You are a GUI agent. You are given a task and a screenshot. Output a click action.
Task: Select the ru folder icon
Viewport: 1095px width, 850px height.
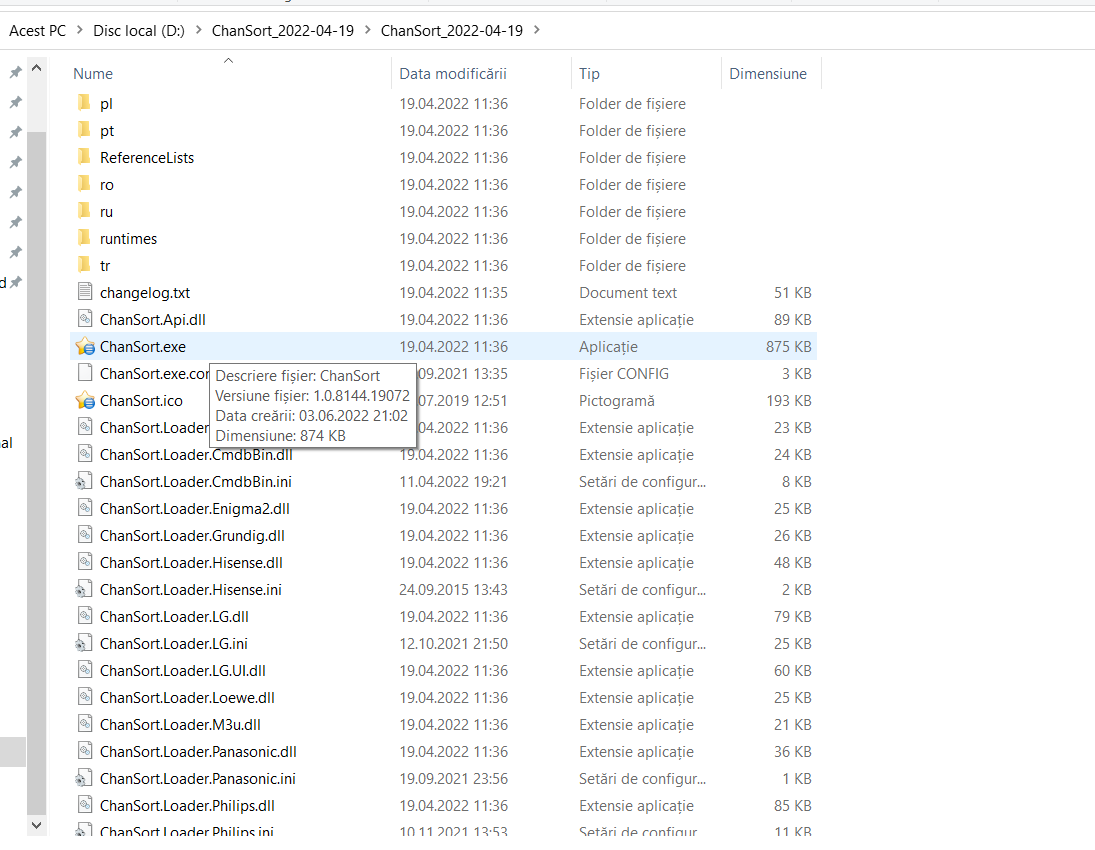[x=84, y=212]
